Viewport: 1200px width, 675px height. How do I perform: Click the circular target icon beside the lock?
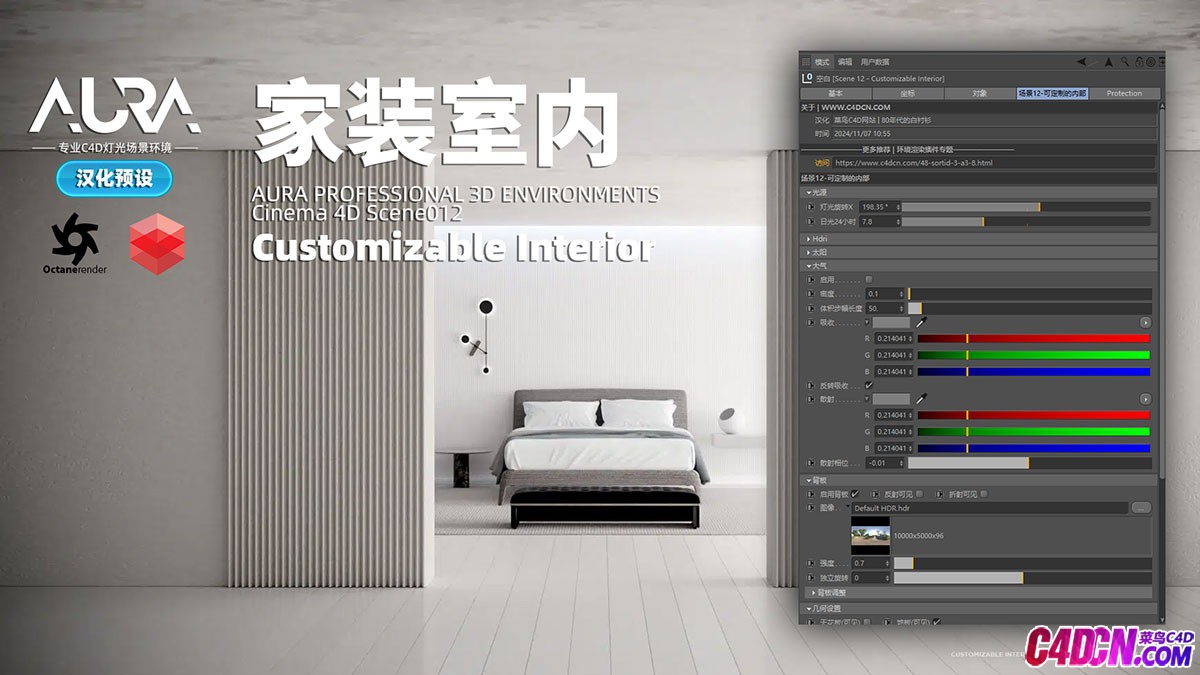point(1149,62)
